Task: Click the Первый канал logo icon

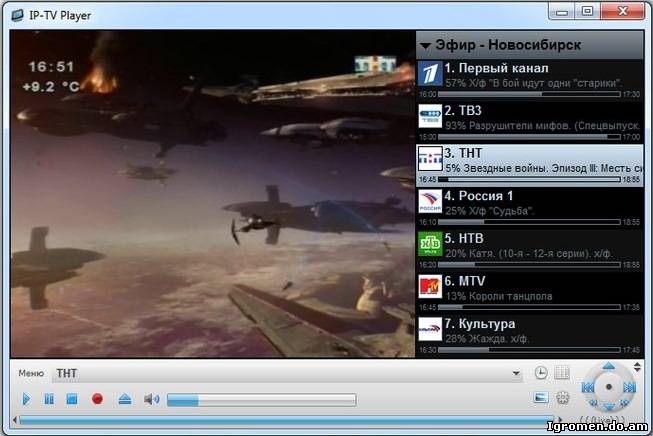Action: pyautogui.click(x=430, y=74)
